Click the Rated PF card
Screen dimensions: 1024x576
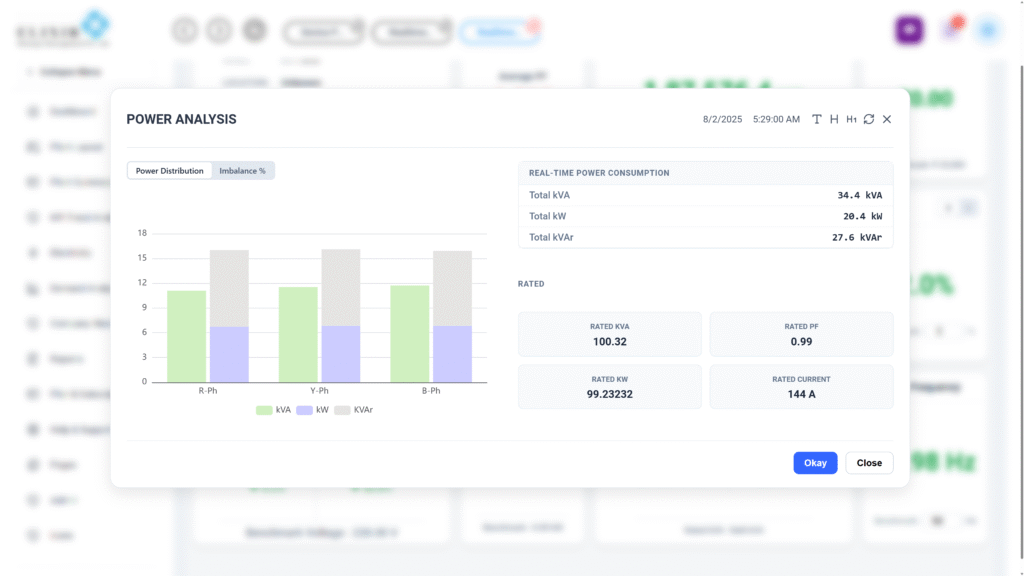click(801, 334)
